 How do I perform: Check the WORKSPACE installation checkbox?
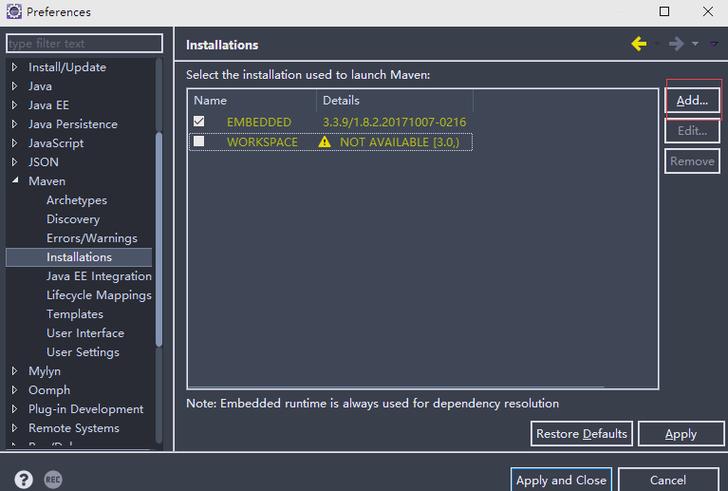coord(199,141)
